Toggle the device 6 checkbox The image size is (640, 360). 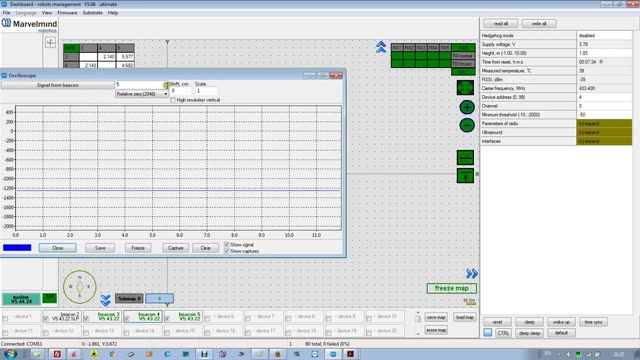208,318
